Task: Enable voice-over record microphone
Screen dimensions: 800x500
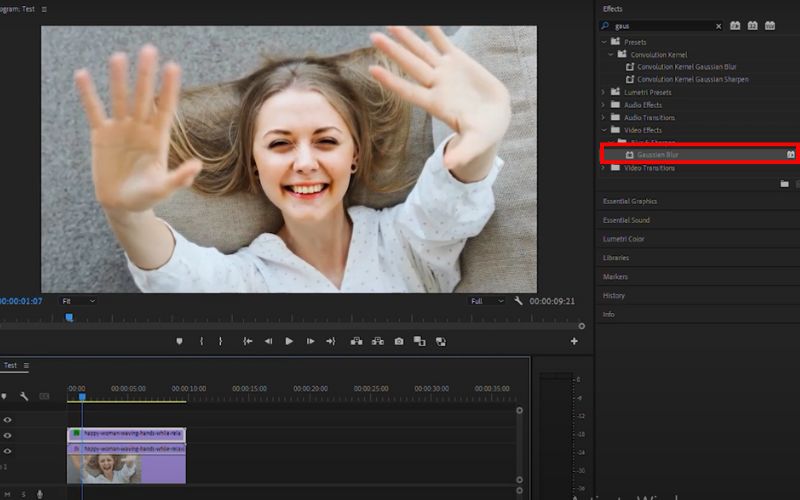Action: 39,494
